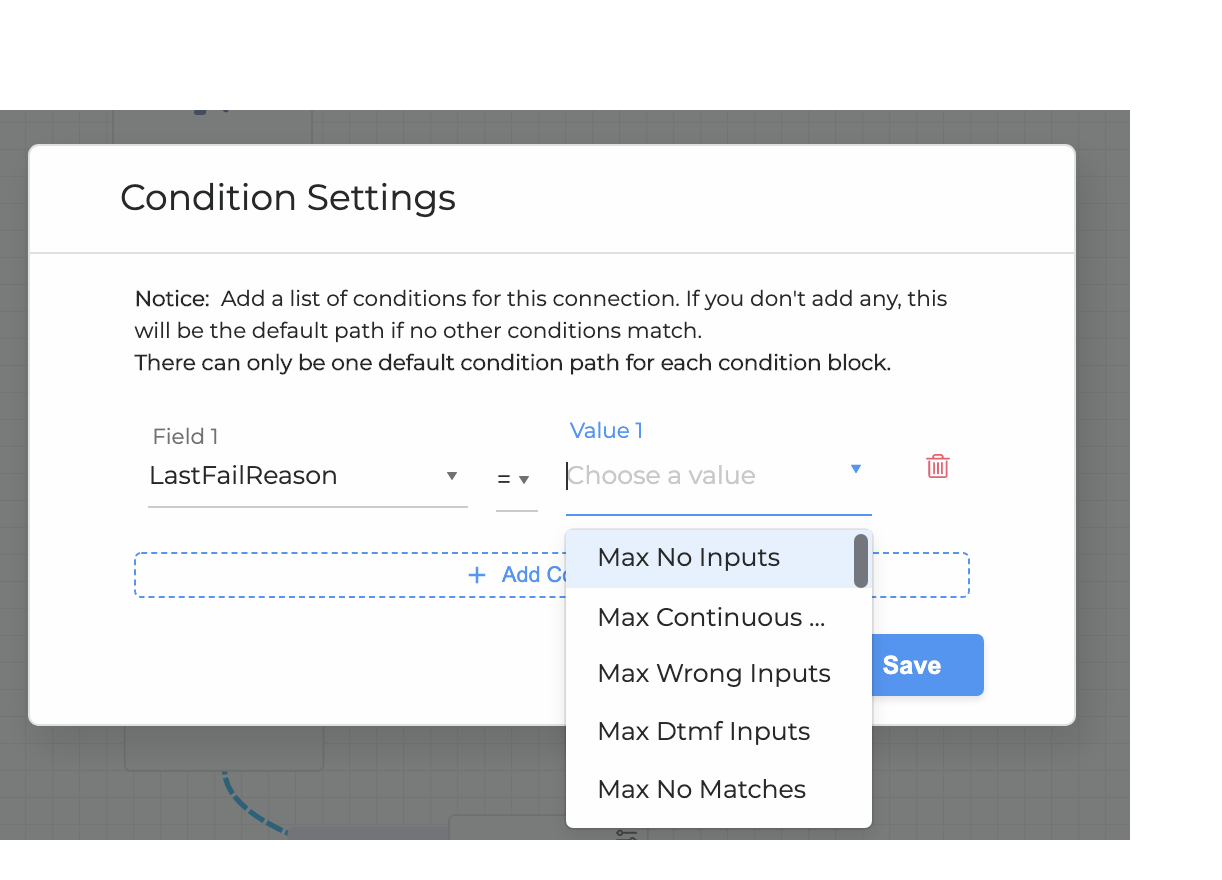Select Max Dtmf Inputs value
This screenshot has width=1222, height=880.
point(703,731)
